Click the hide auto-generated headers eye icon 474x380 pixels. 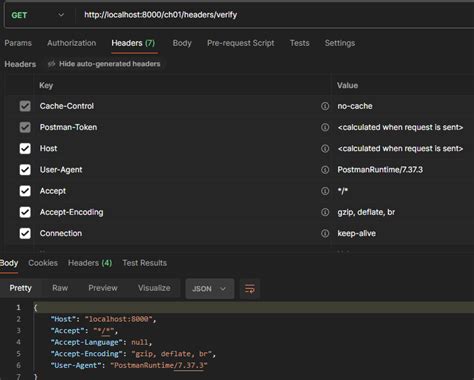(x=51, y=64)
